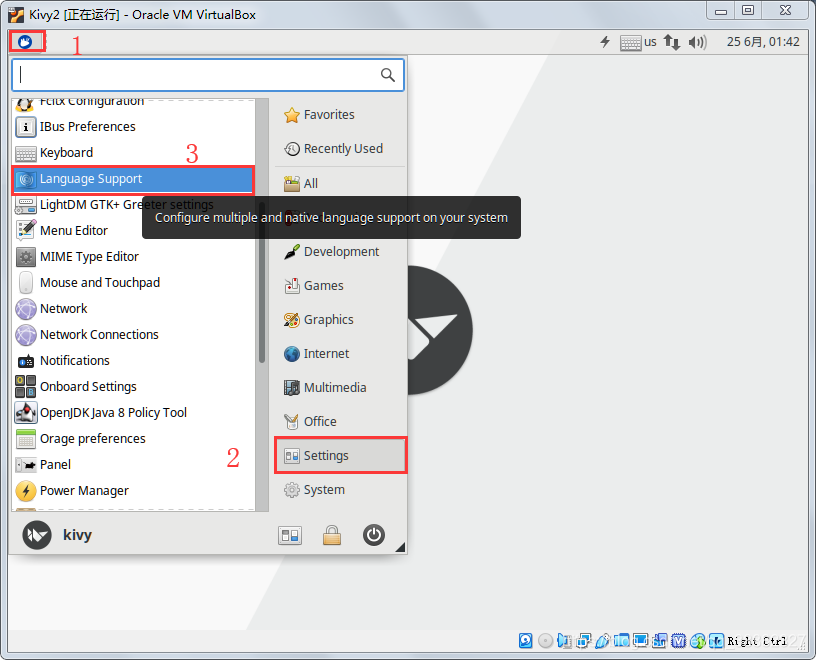Image resolution: width=816 pixels, height=660 pixels.
Task: Click the kivy username label
Action: pos(78,535)
